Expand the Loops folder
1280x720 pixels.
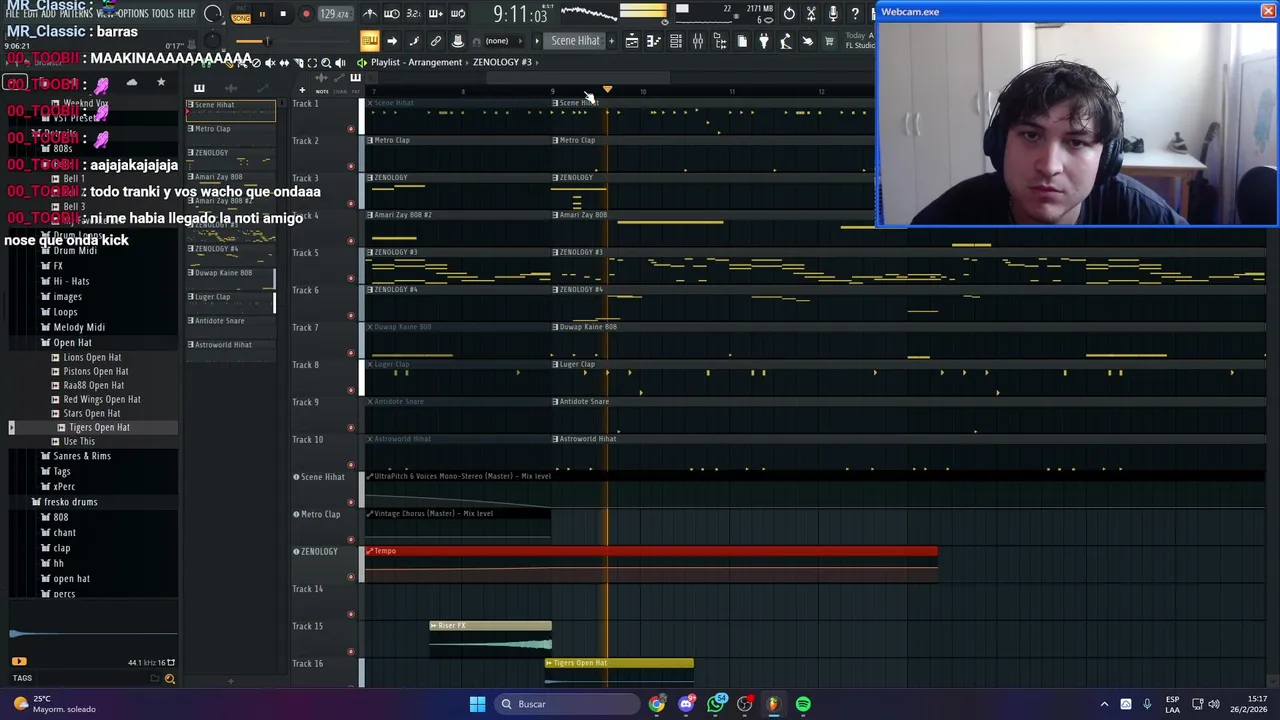click(65, 312)
